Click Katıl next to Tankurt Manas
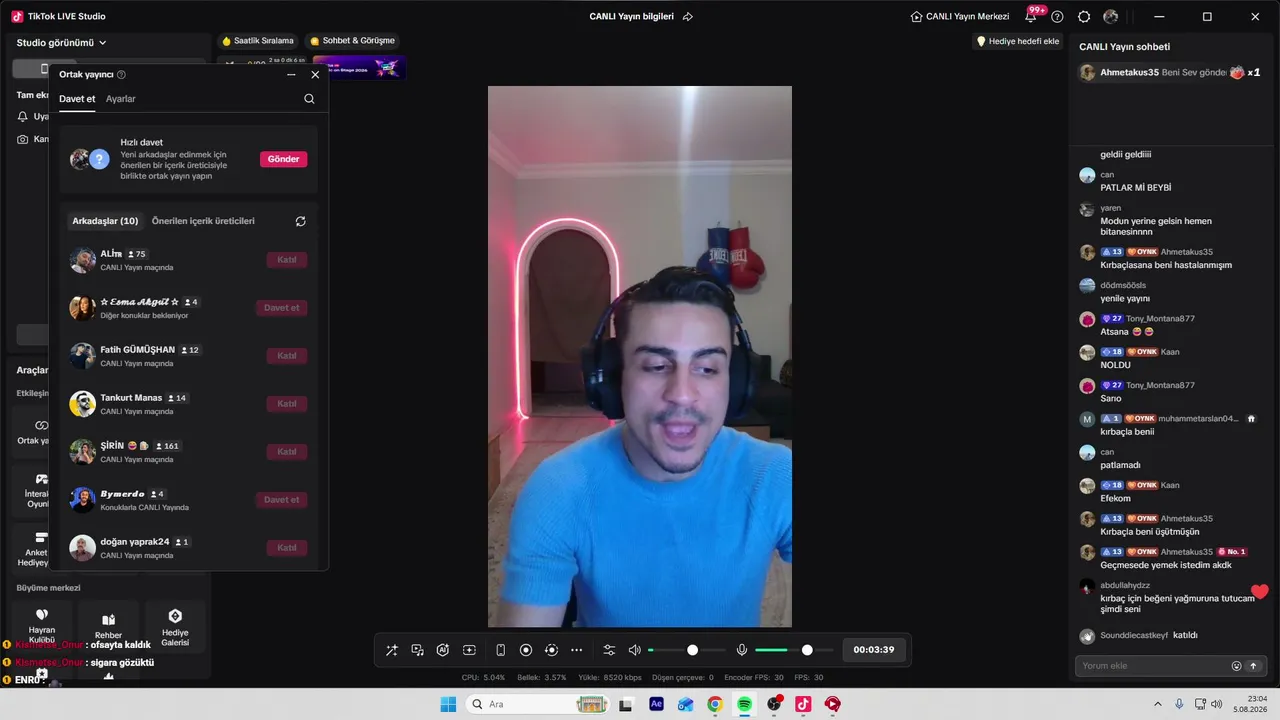The height and width of the screenshot is (720, 1280). (287, 404)
